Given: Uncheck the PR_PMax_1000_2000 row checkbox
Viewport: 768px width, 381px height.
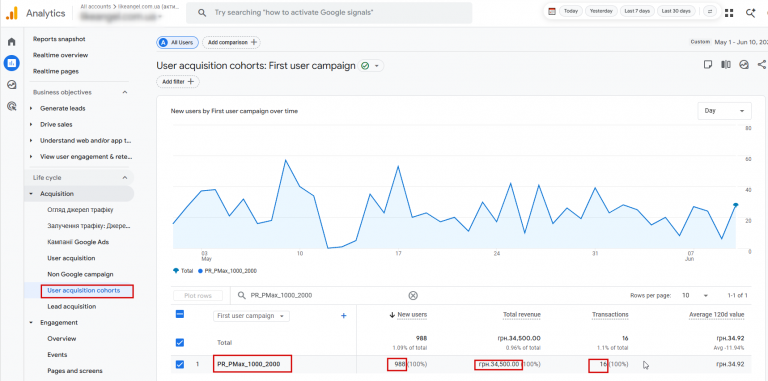Looking at the screenshot, I should pos(180,364).
